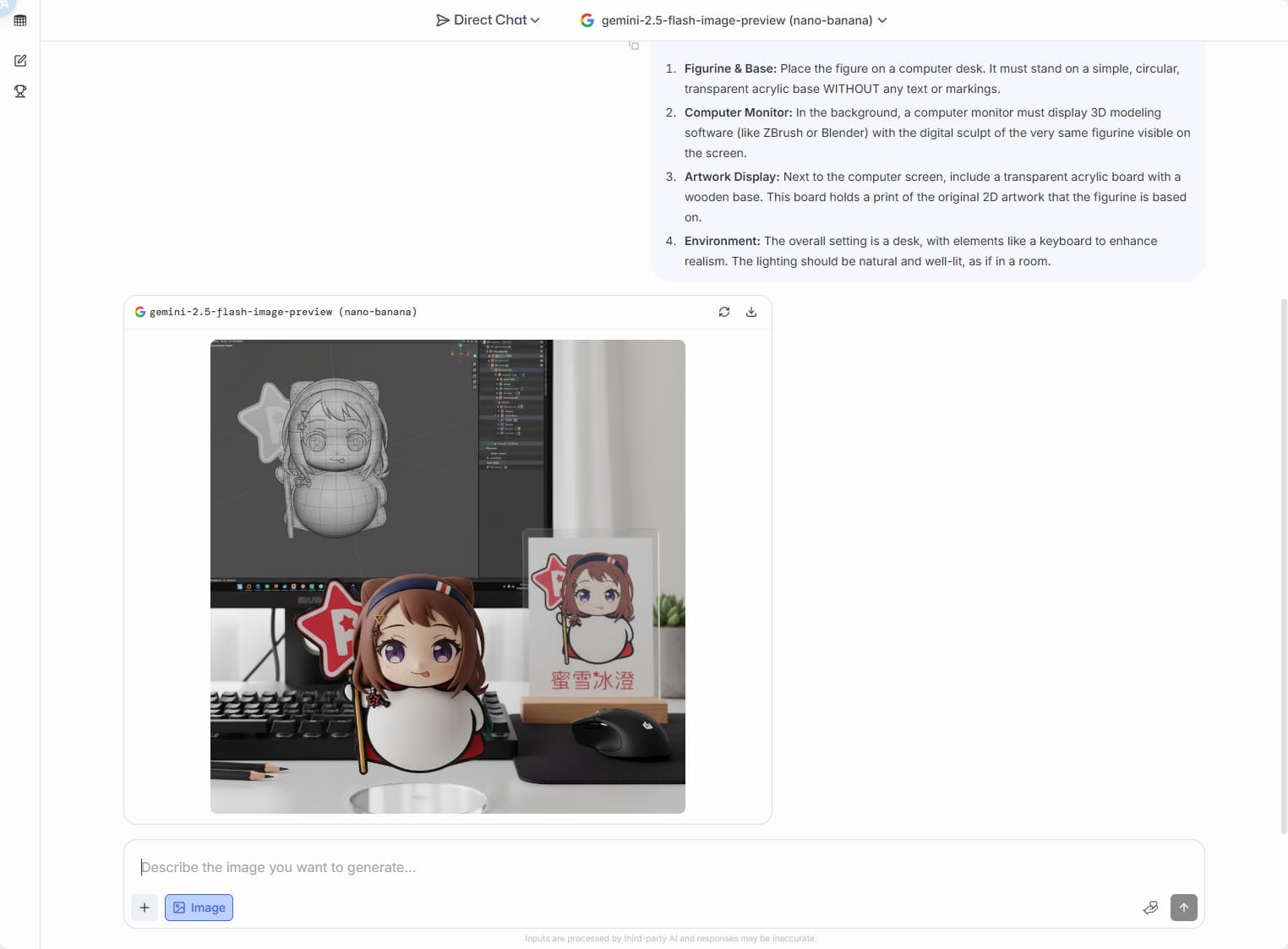Open the leaderboard table icon in sidebar
This screenshot has height=949, width=1288.
tap(20, 20)
